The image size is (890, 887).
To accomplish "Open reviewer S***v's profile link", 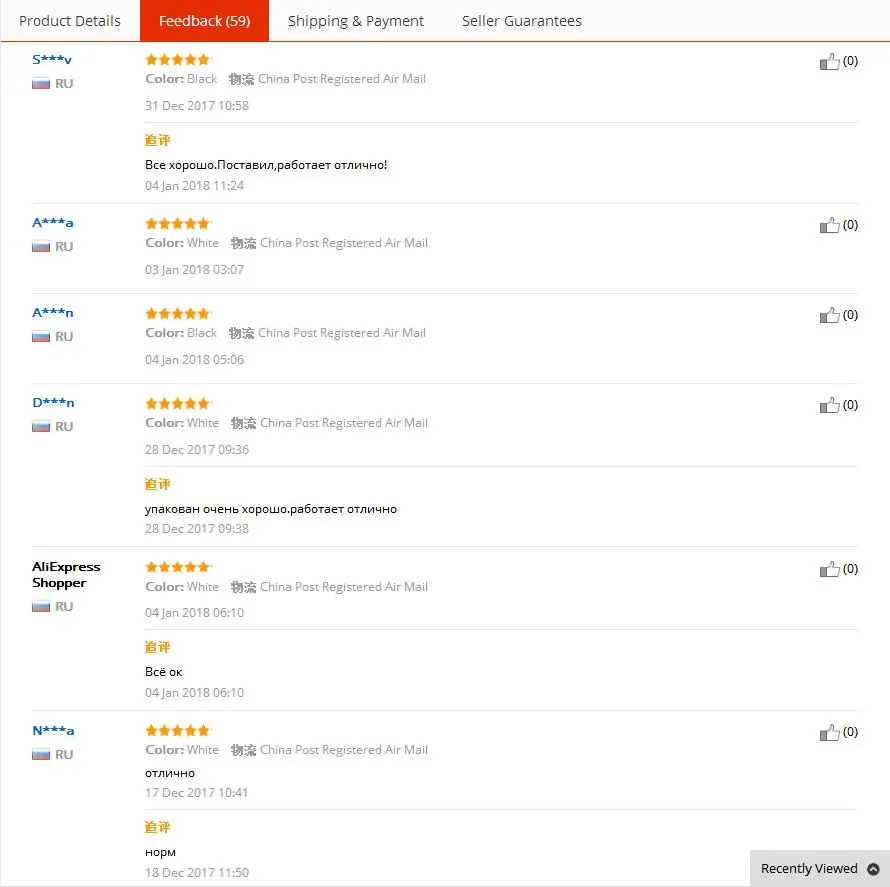I will [52, 60].
